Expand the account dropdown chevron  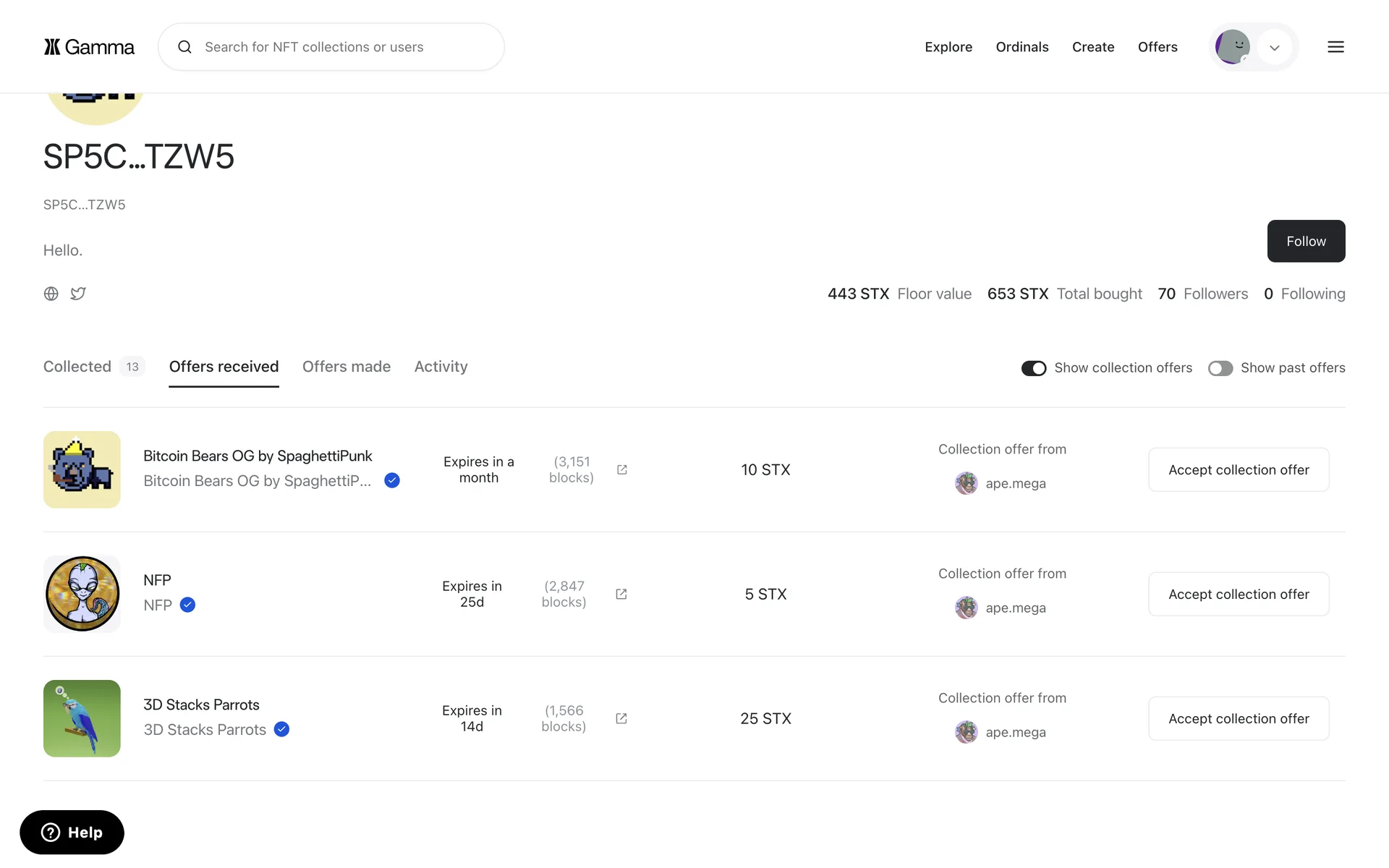click(x=1274, y=48)
